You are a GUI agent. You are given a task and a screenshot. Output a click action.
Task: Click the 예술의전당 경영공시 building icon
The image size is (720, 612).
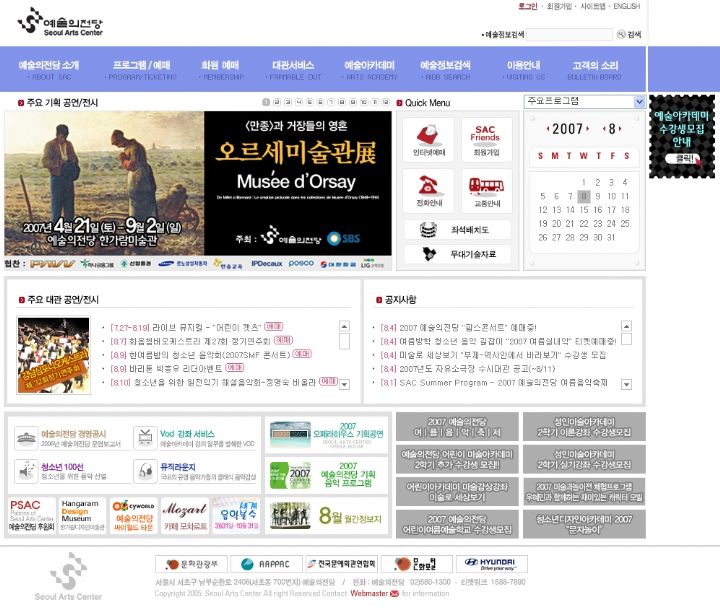(x=26, y=438)
